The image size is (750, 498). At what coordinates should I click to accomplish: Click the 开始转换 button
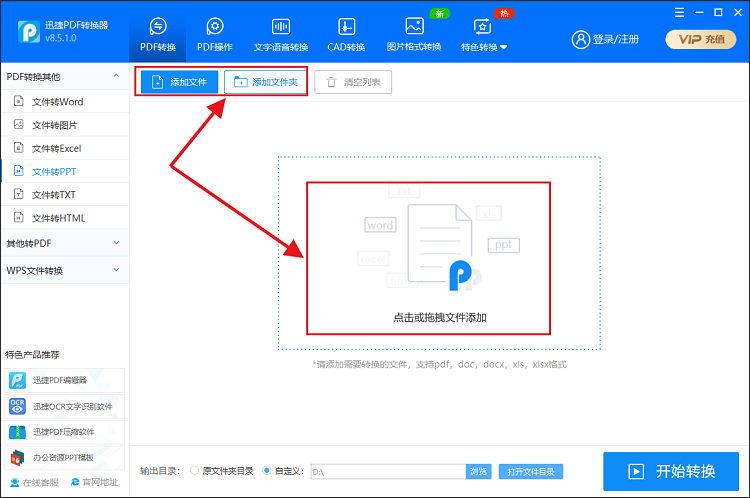[671, 472]
